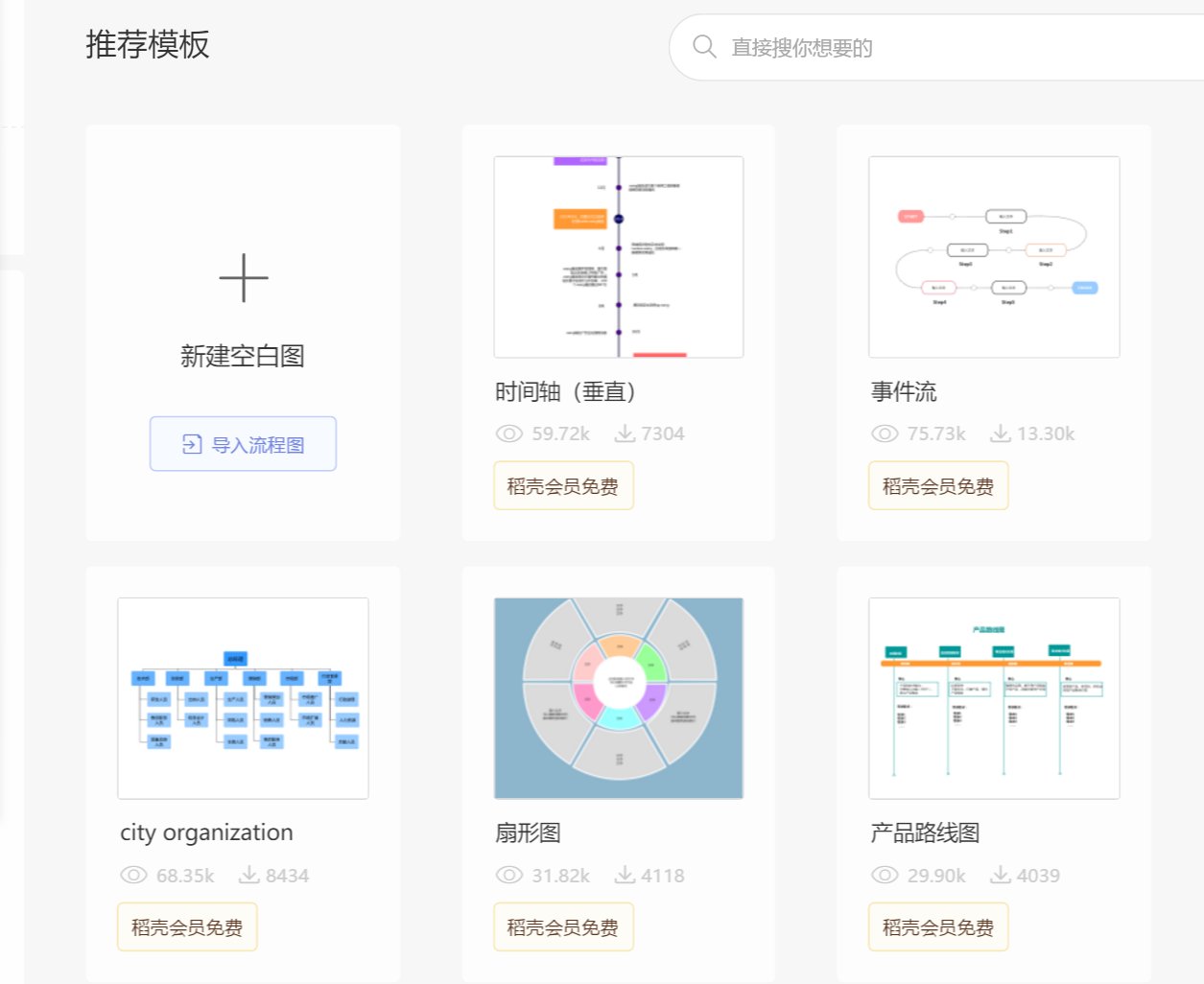Click the download icon next to 13.30k
Viewport: 1204px width, 984px height.
click(x=1001, y=433)
